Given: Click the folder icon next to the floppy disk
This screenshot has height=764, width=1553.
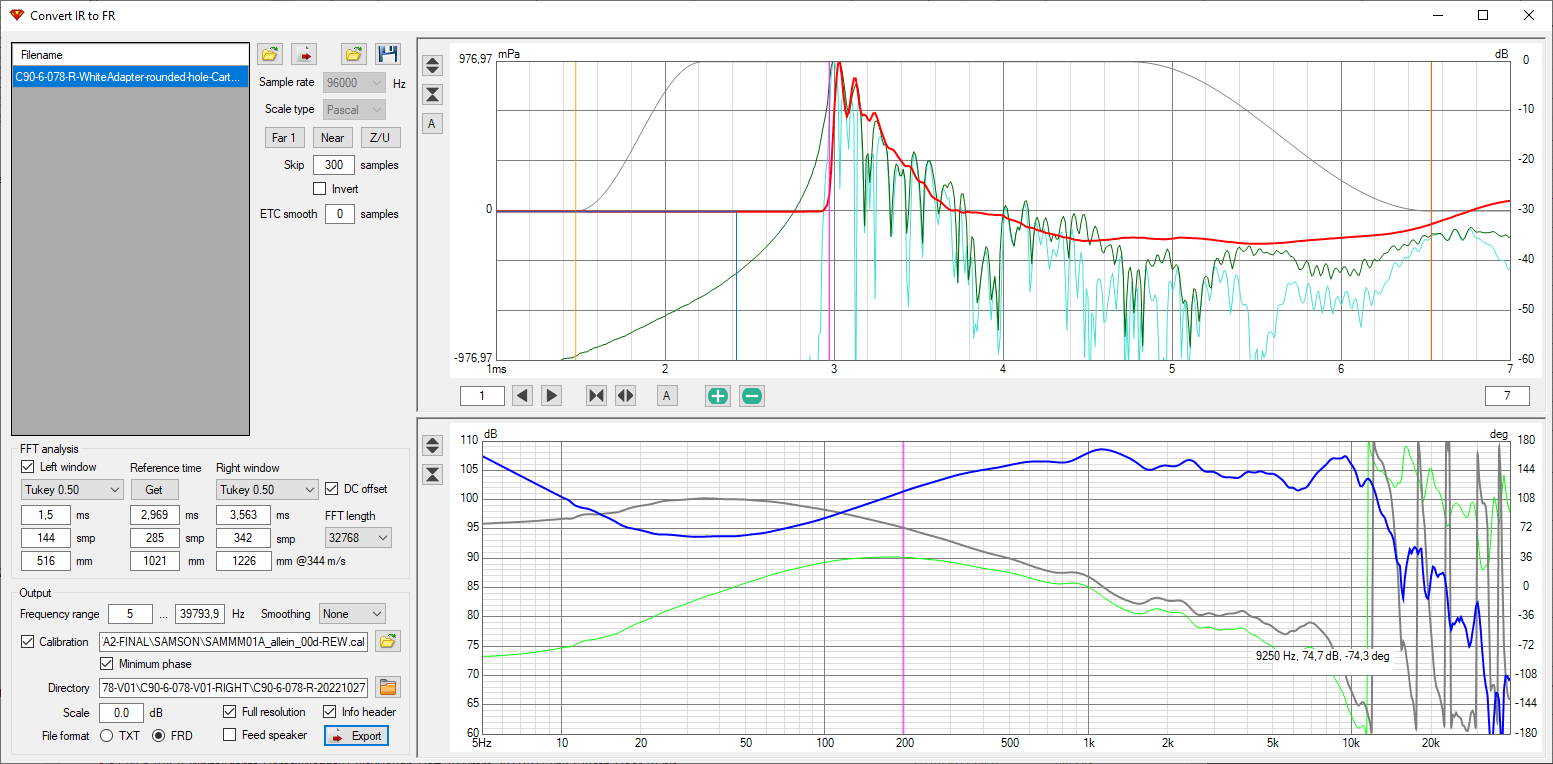Looking at the screenshot, I should click(353, 54).
